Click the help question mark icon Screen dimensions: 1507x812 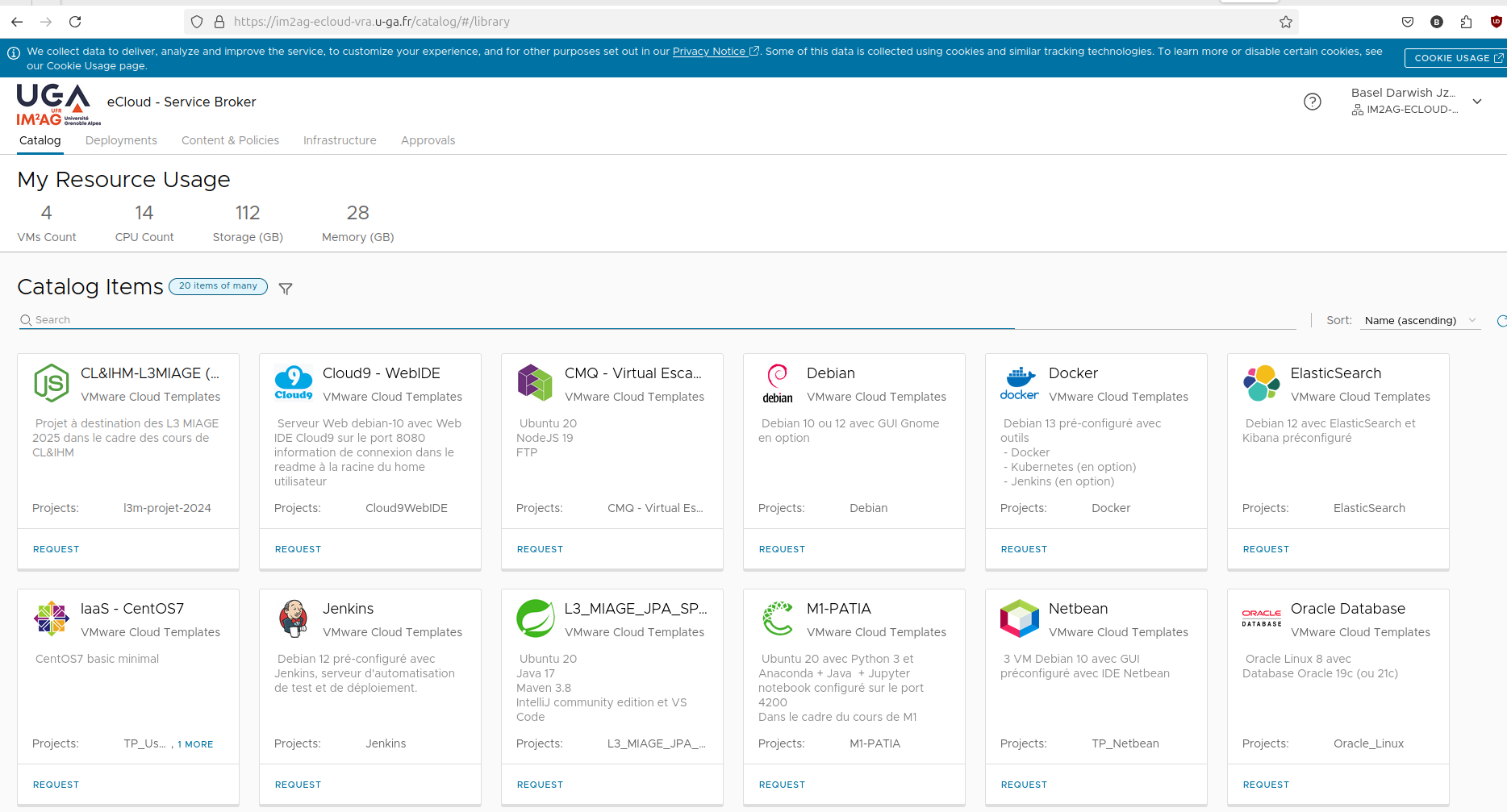click(1313, 102)
